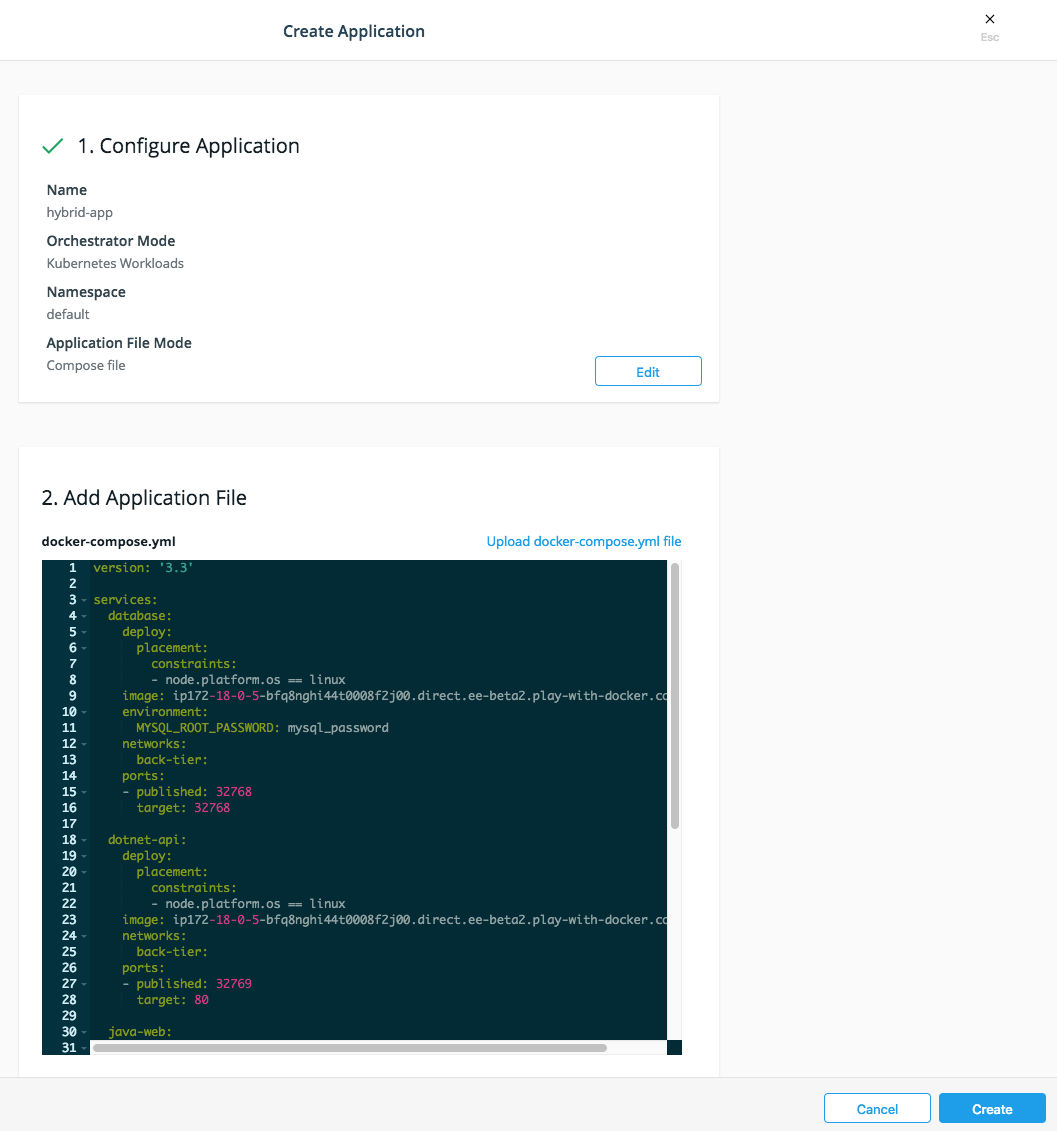Click line 8 node.platform.os constraint

pyautogui.click(x=248, y=679)
